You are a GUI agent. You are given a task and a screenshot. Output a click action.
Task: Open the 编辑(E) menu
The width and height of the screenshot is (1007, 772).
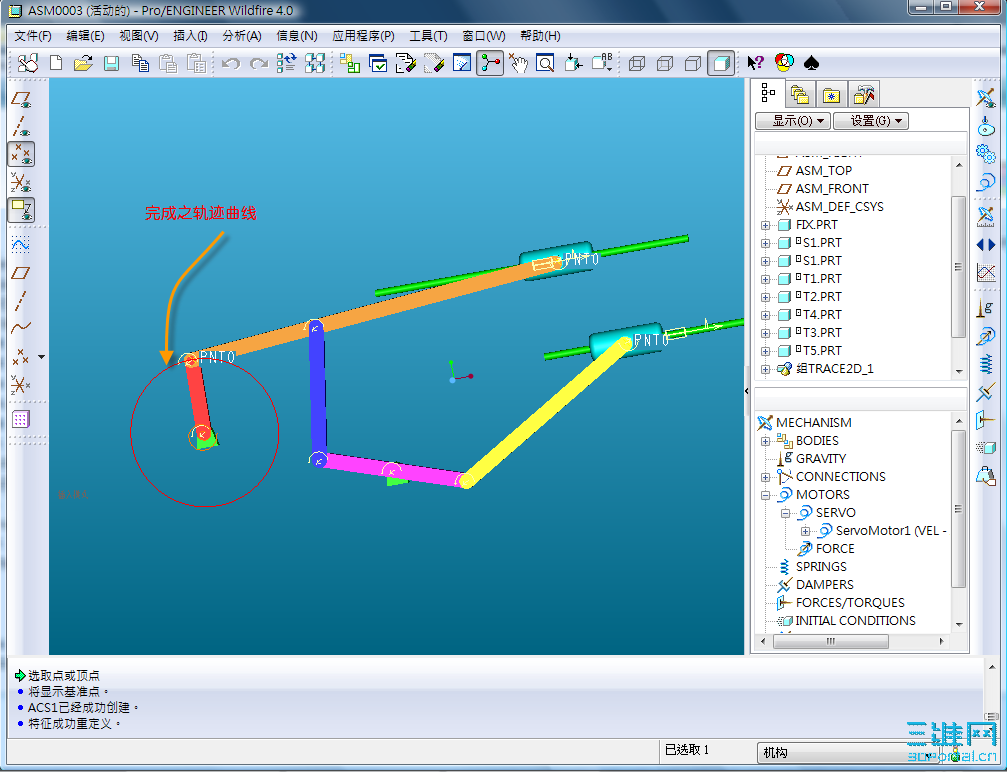85,36
